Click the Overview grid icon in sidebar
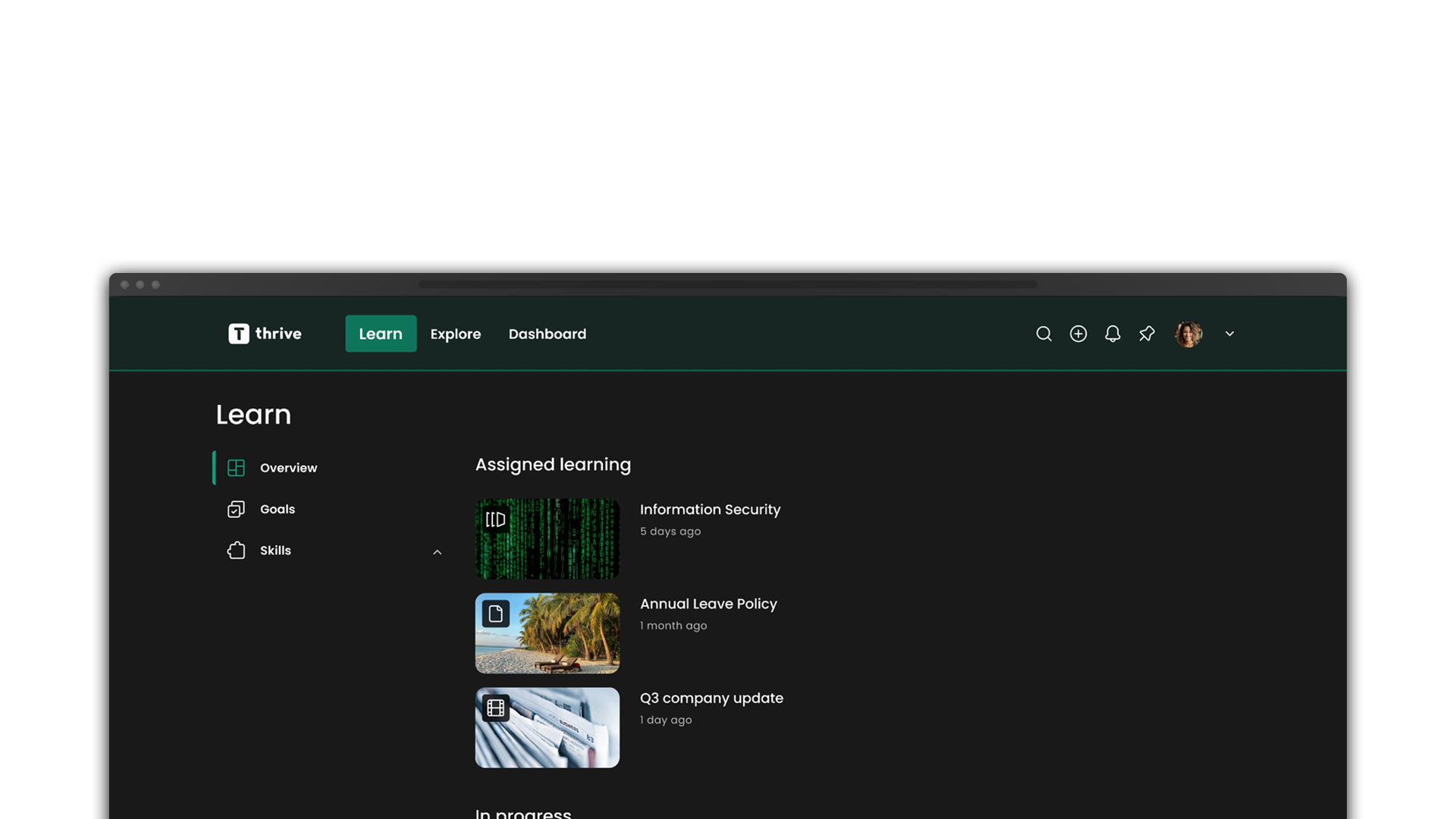Image resolution: width=1456 pixels, height=819 pixels. [x=236, y=468]
